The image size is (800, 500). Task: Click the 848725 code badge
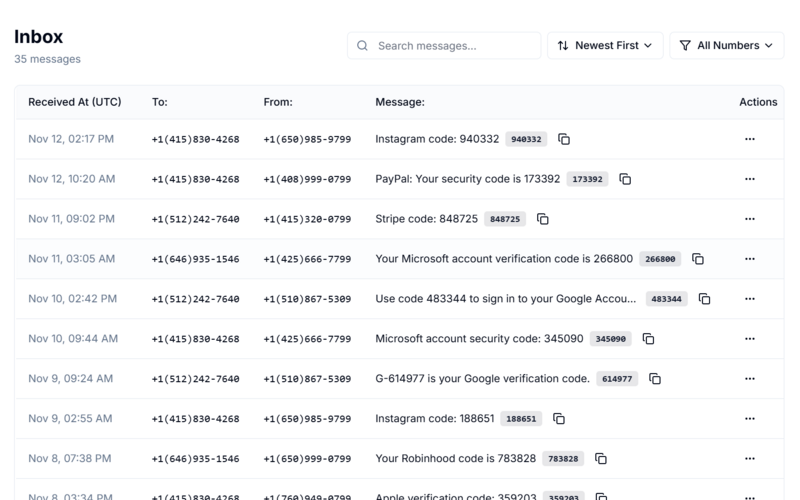tap(505, 219)
